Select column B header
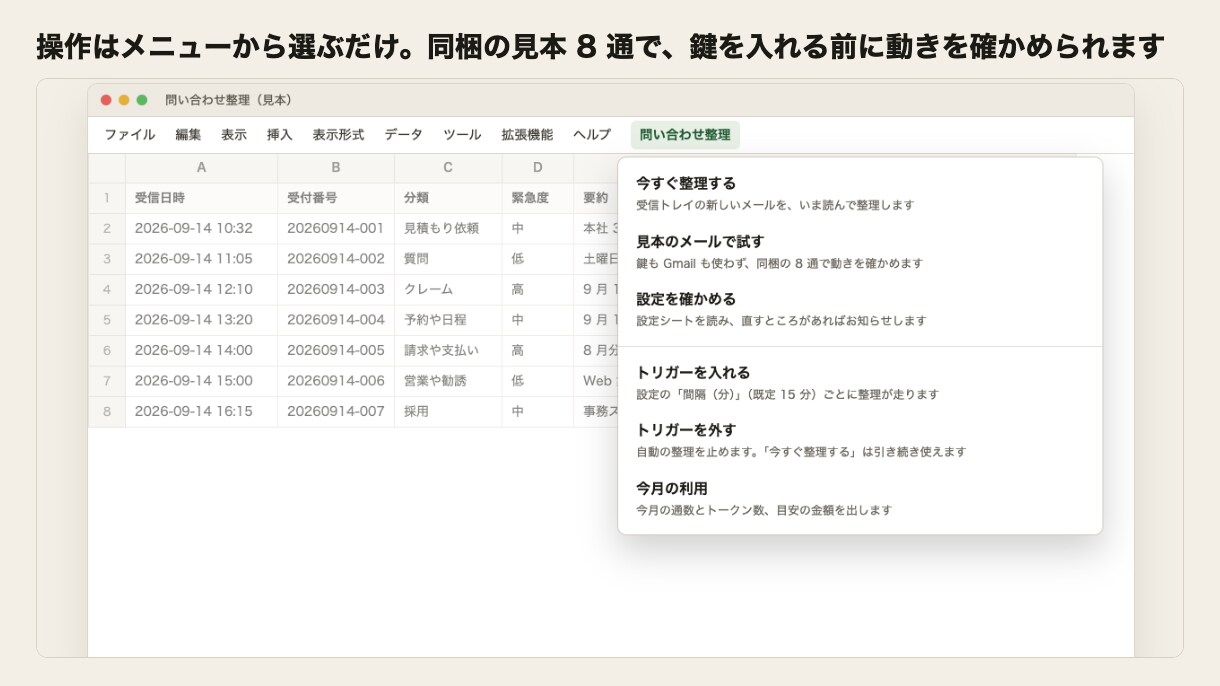The height and width of the screenshot is (686, 1220). (336, 168)
